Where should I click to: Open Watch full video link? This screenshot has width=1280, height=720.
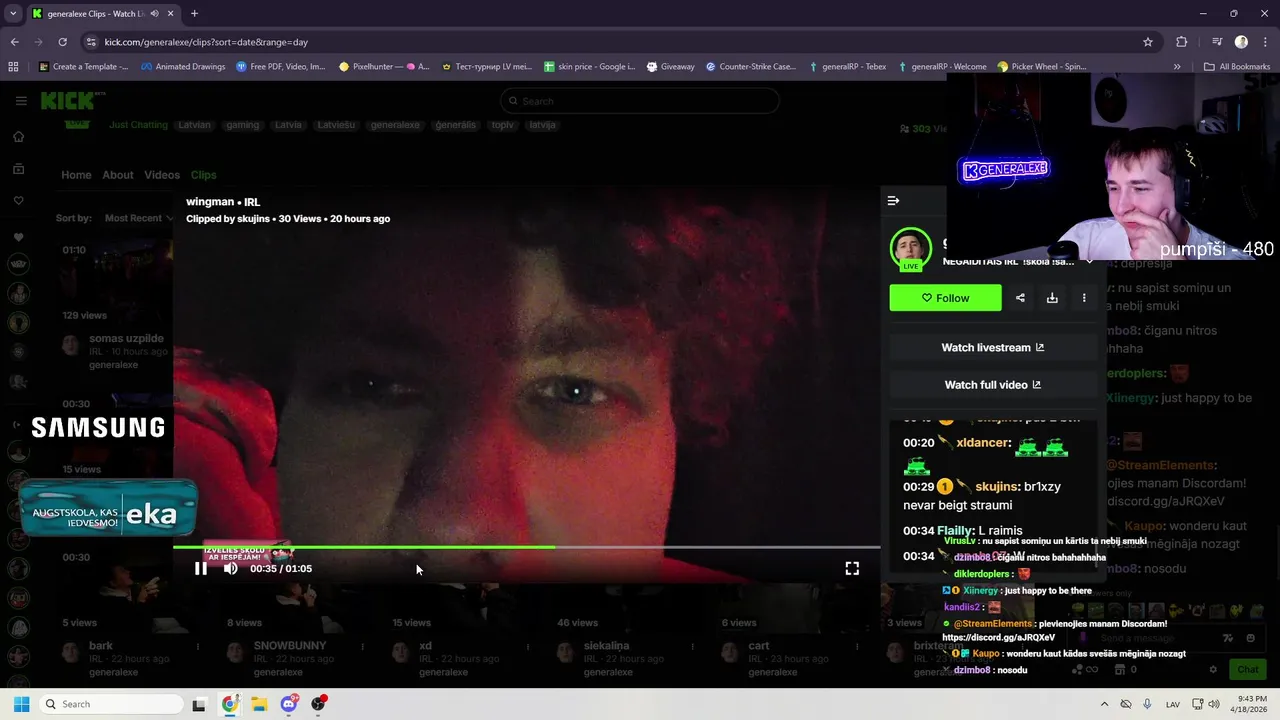tap(992, 385)
